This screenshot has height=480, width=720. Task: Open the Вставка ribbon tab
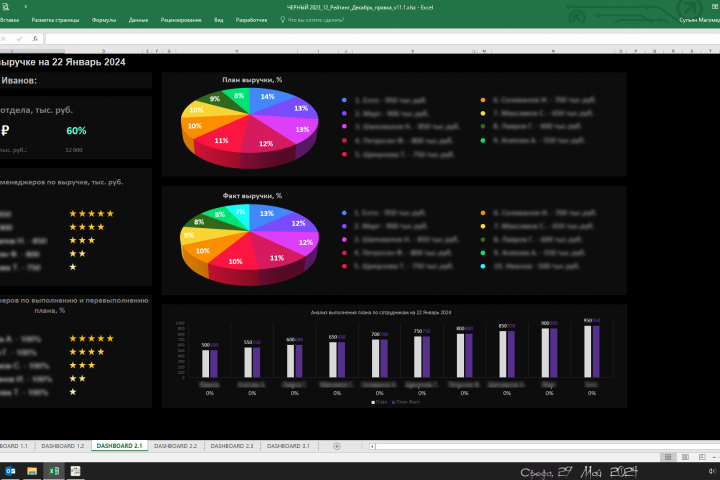9,20
